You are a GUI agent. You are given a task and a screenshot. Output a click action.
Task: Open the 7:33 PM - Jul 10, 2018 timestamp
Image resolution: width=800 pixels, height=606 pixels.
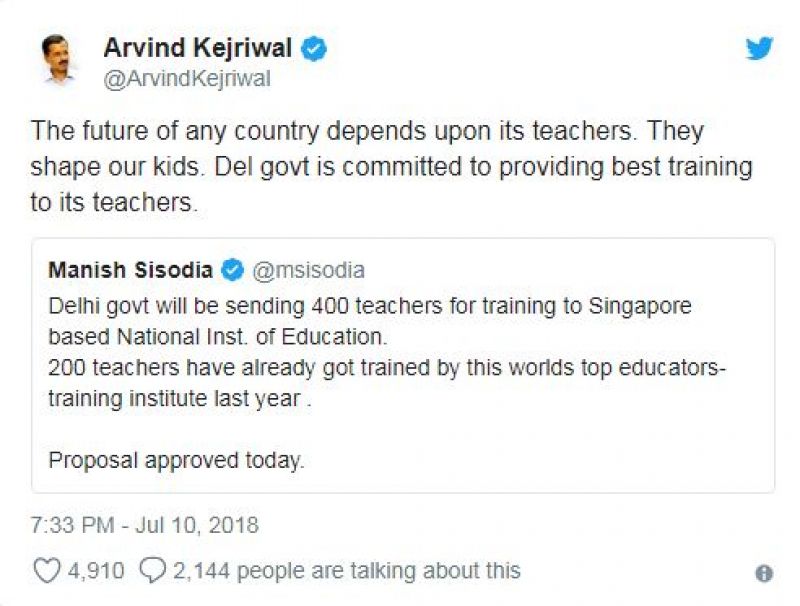tap(145, 524)
